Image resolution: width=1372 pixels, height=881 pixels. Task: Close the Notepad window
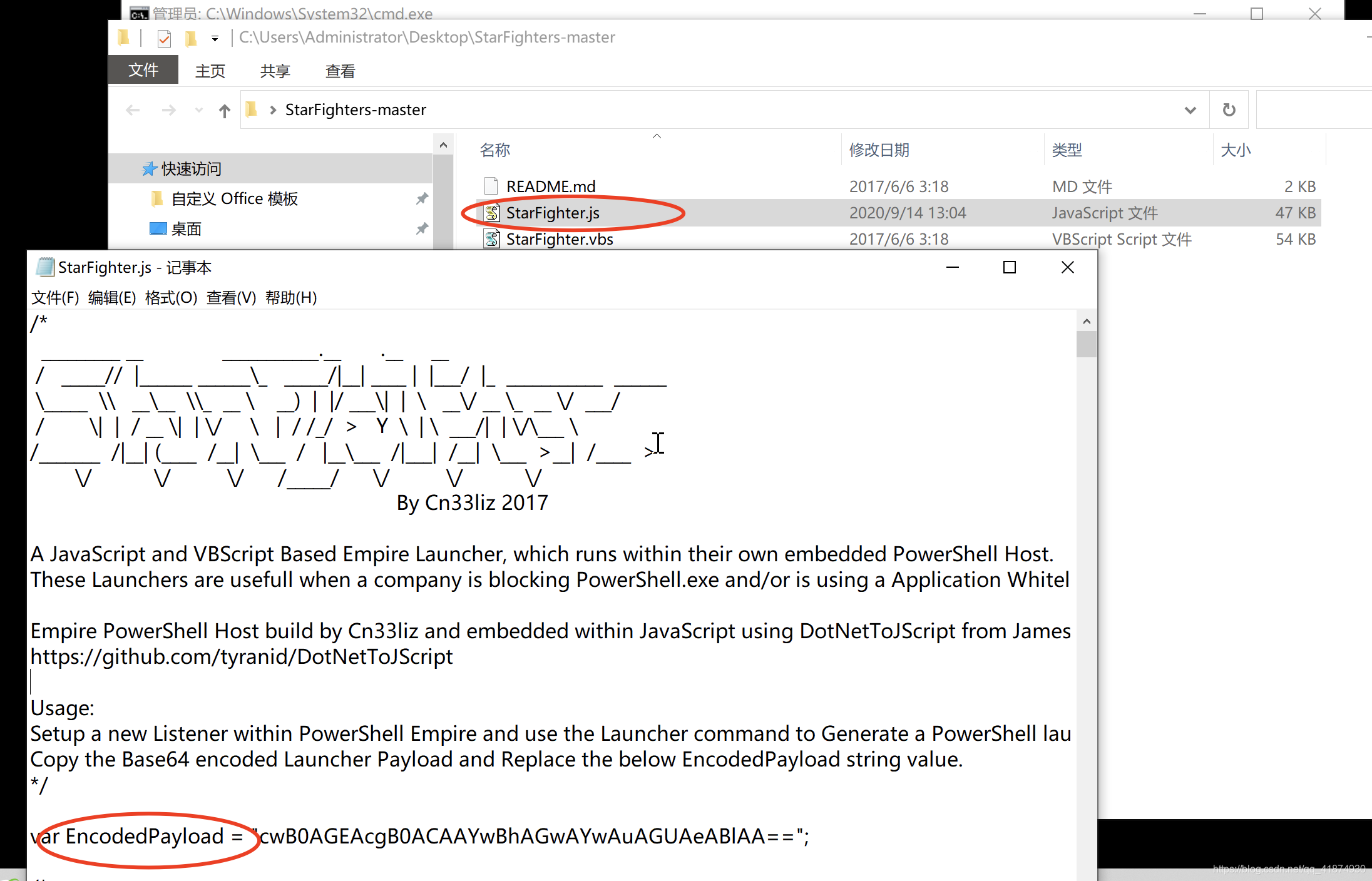1068,267
